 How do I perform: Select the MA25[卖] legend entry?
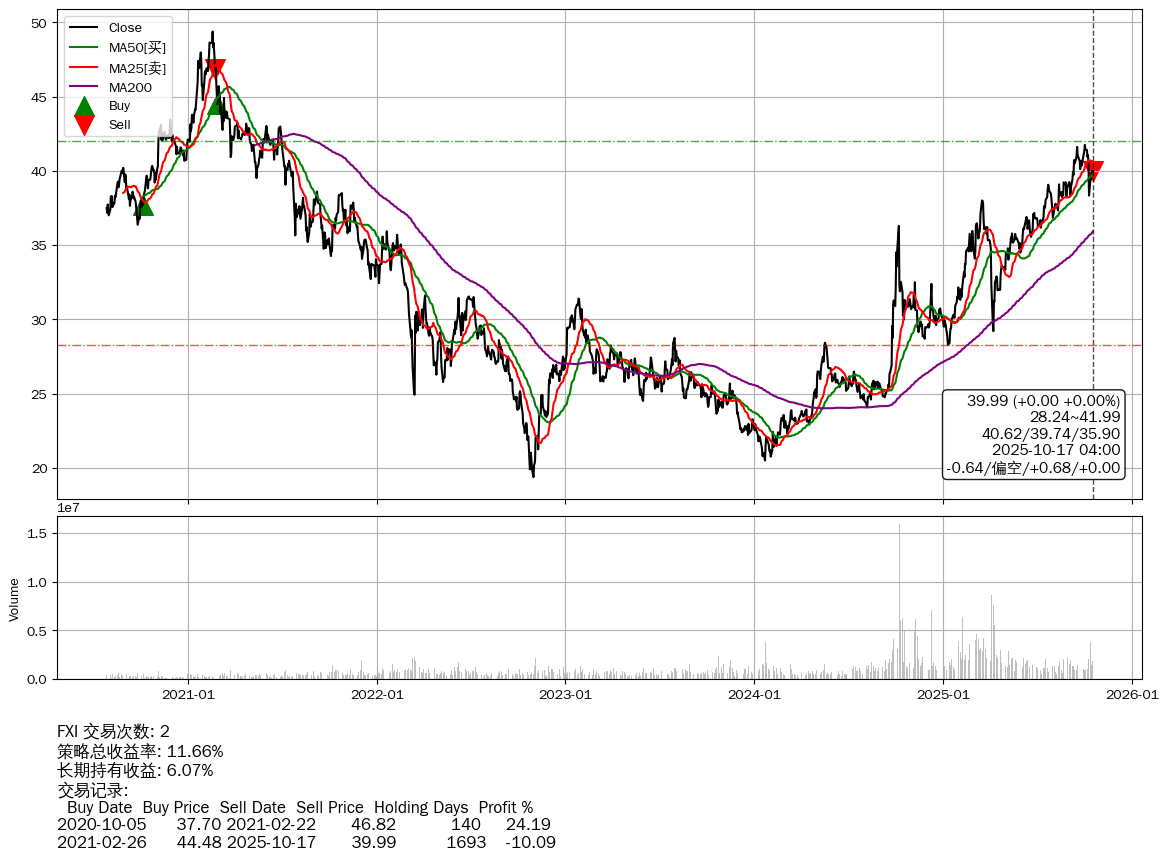pyautogui.click(x=137, y=67)
